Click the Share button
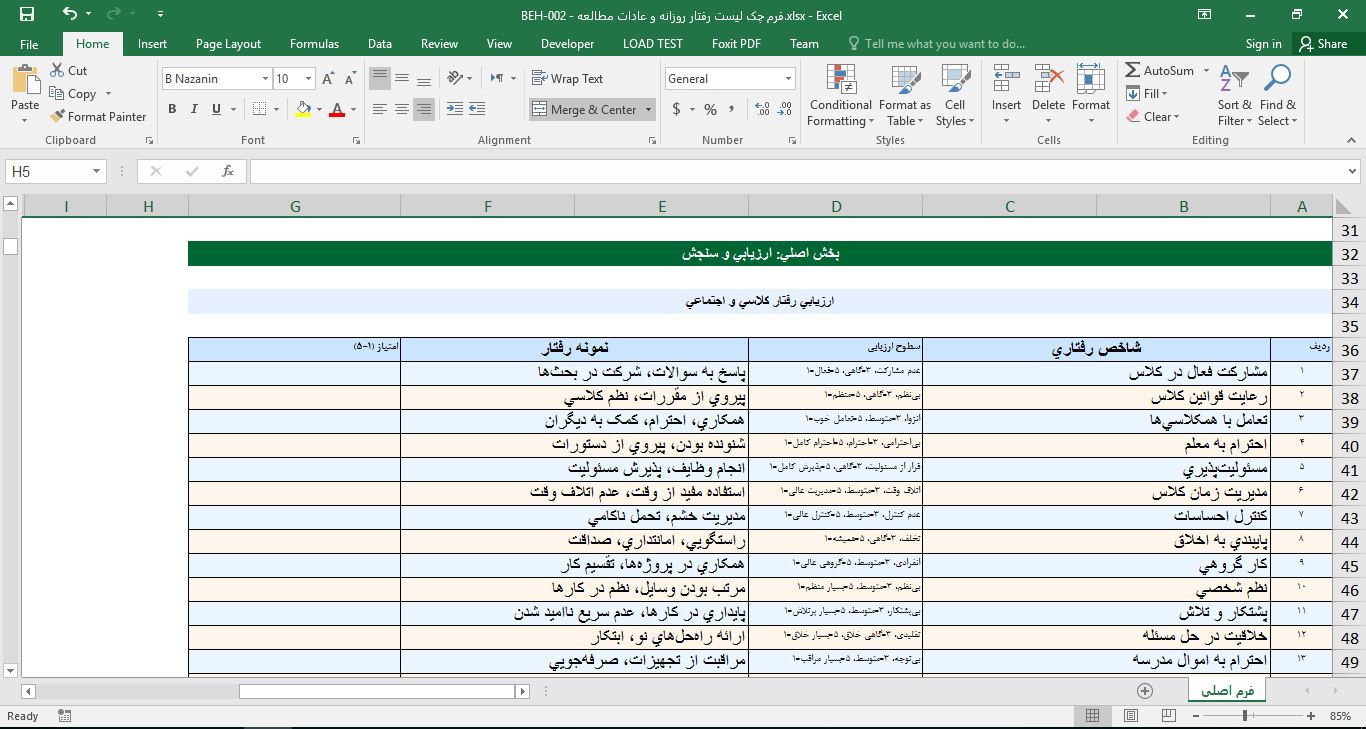 1322,44
